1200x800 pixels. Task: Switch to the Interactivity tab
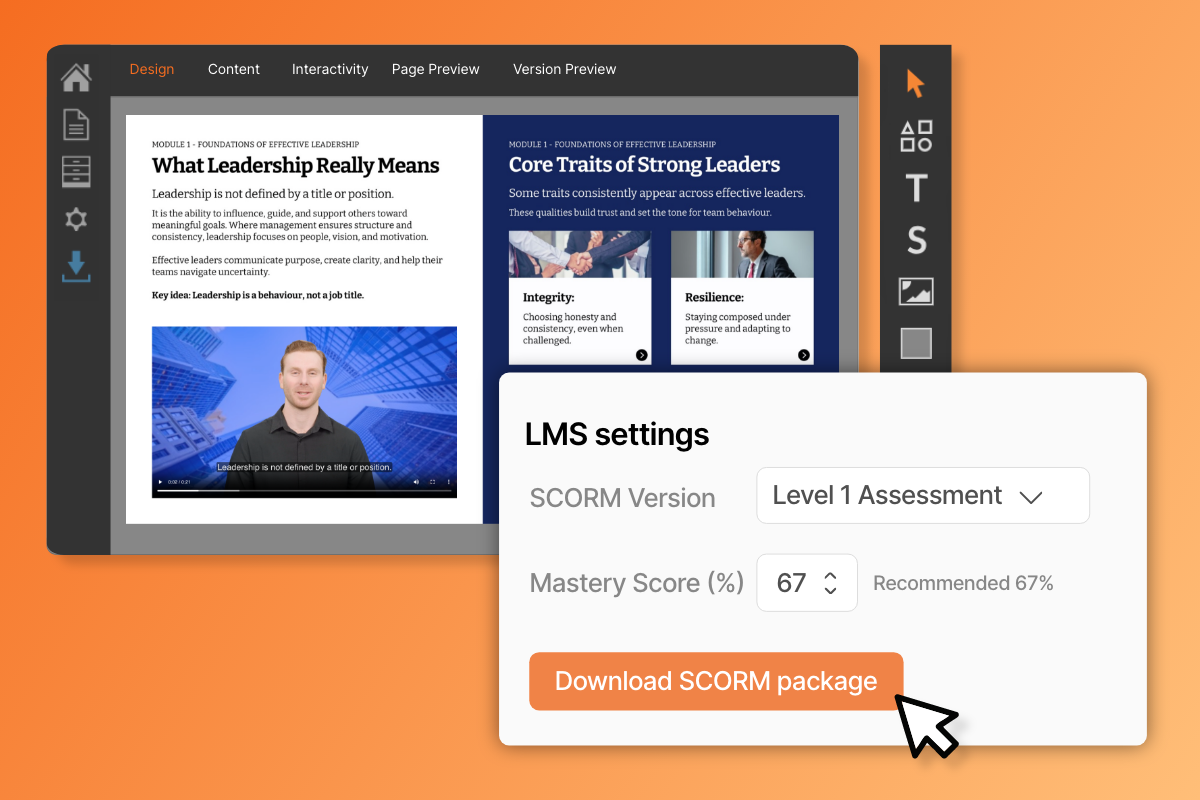point(330,69)
